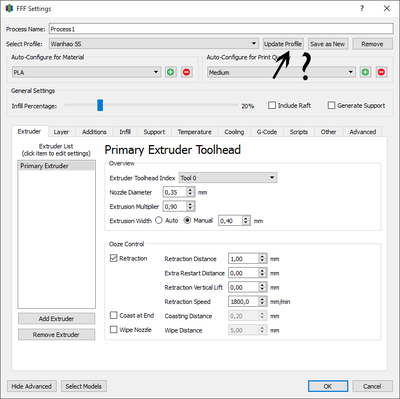Screen dimensions: 400x399
Task: Remove the PLA material configuration with red minus
Action: click(x=187, y=72)
